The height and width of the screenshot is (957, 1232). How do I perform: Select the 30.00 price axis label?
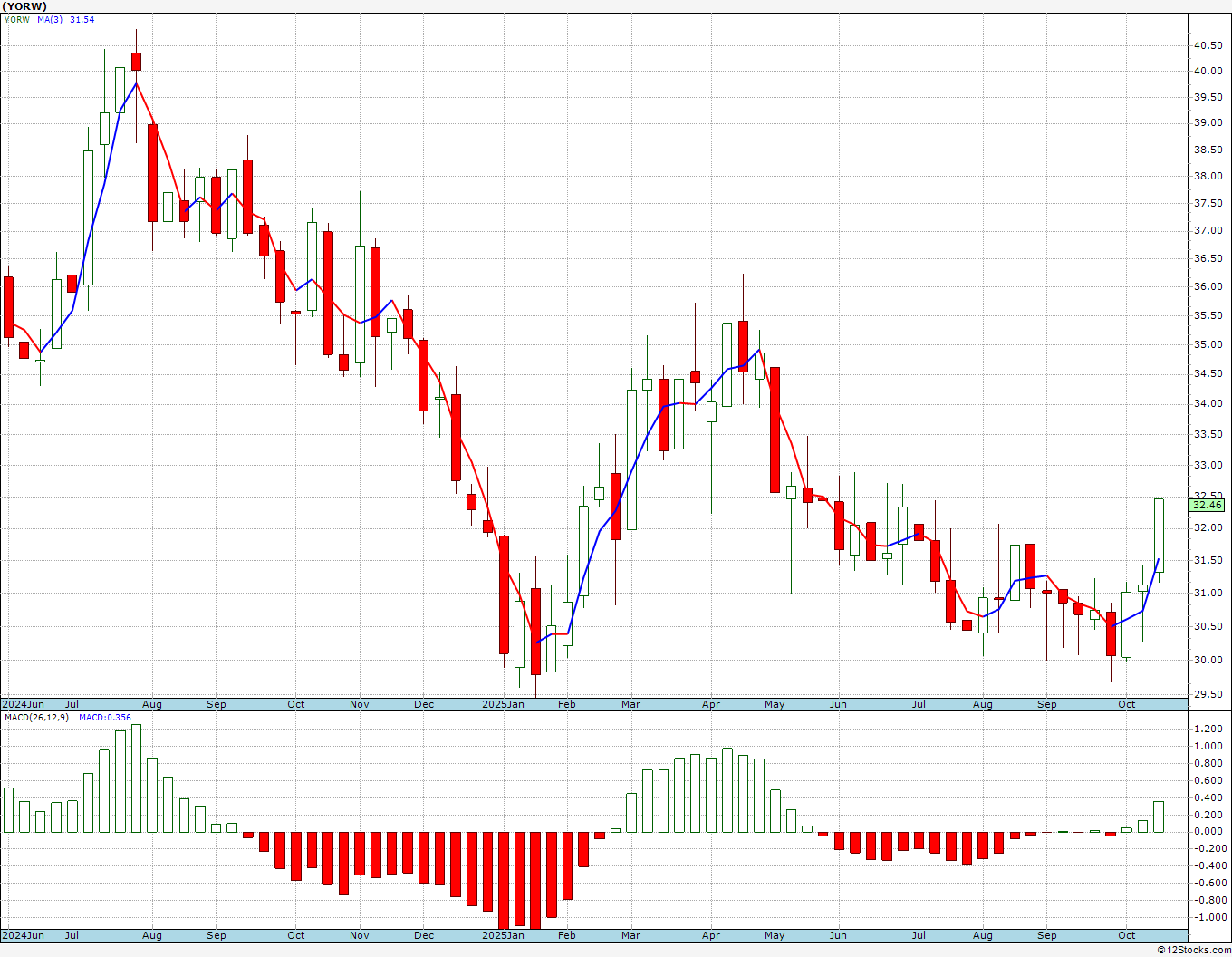point(1207,661)
